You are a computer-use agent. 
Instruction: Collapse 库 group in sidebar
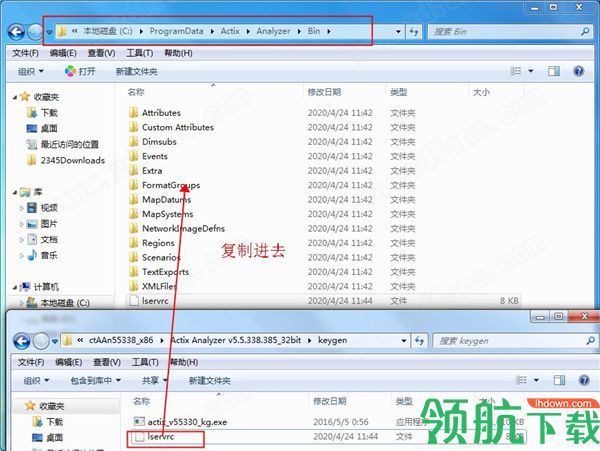tap(15, 192)
